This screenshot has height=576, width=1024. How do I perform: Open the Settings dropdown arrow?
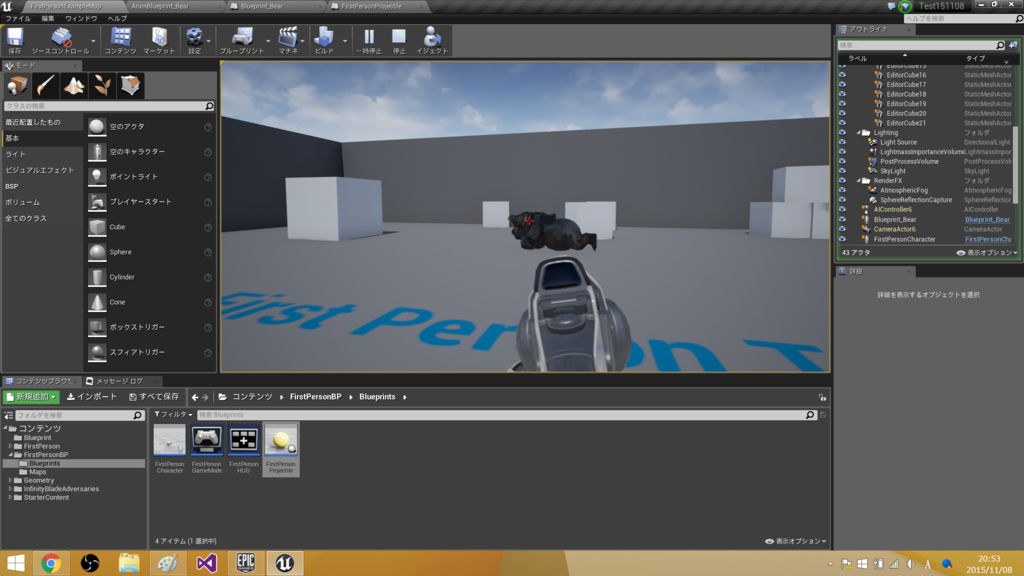[209, 40]
